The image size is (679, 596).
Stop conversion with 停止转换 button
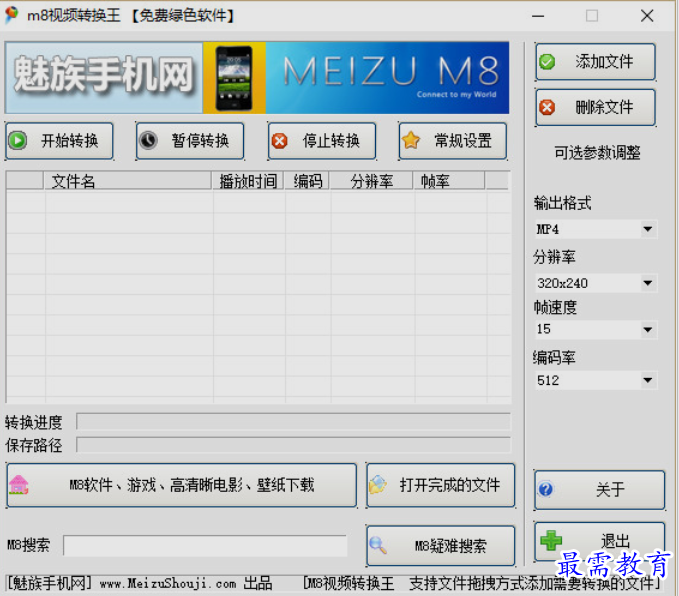tap(322, 141)
